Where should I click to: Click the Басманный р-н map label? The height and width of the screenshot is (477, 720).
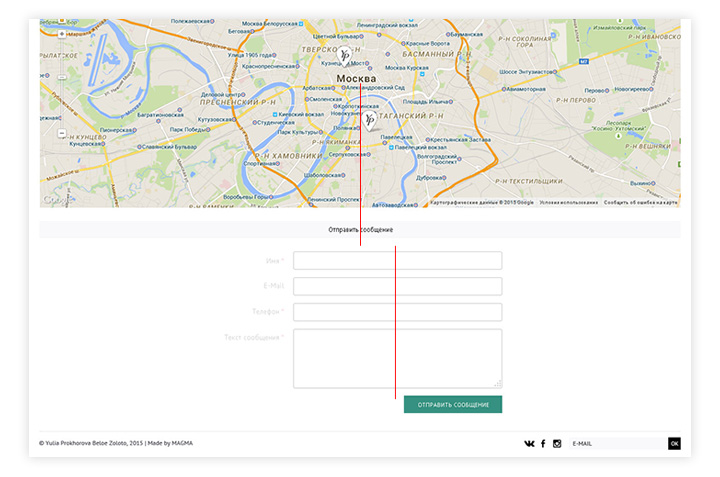coord(437,54)
